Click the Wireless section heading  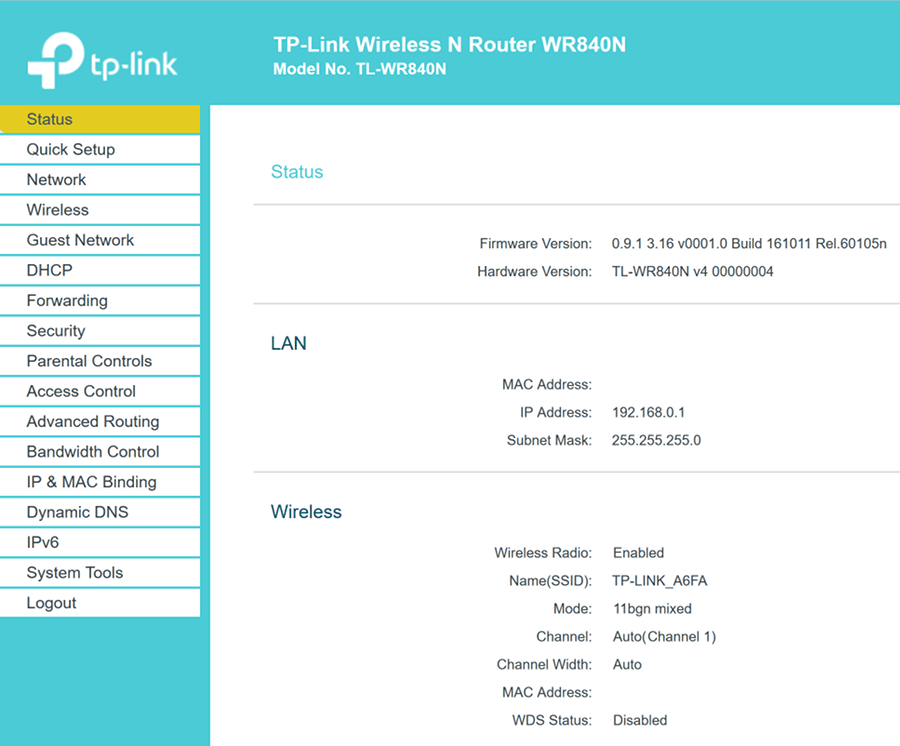click(x=306, y=511)
